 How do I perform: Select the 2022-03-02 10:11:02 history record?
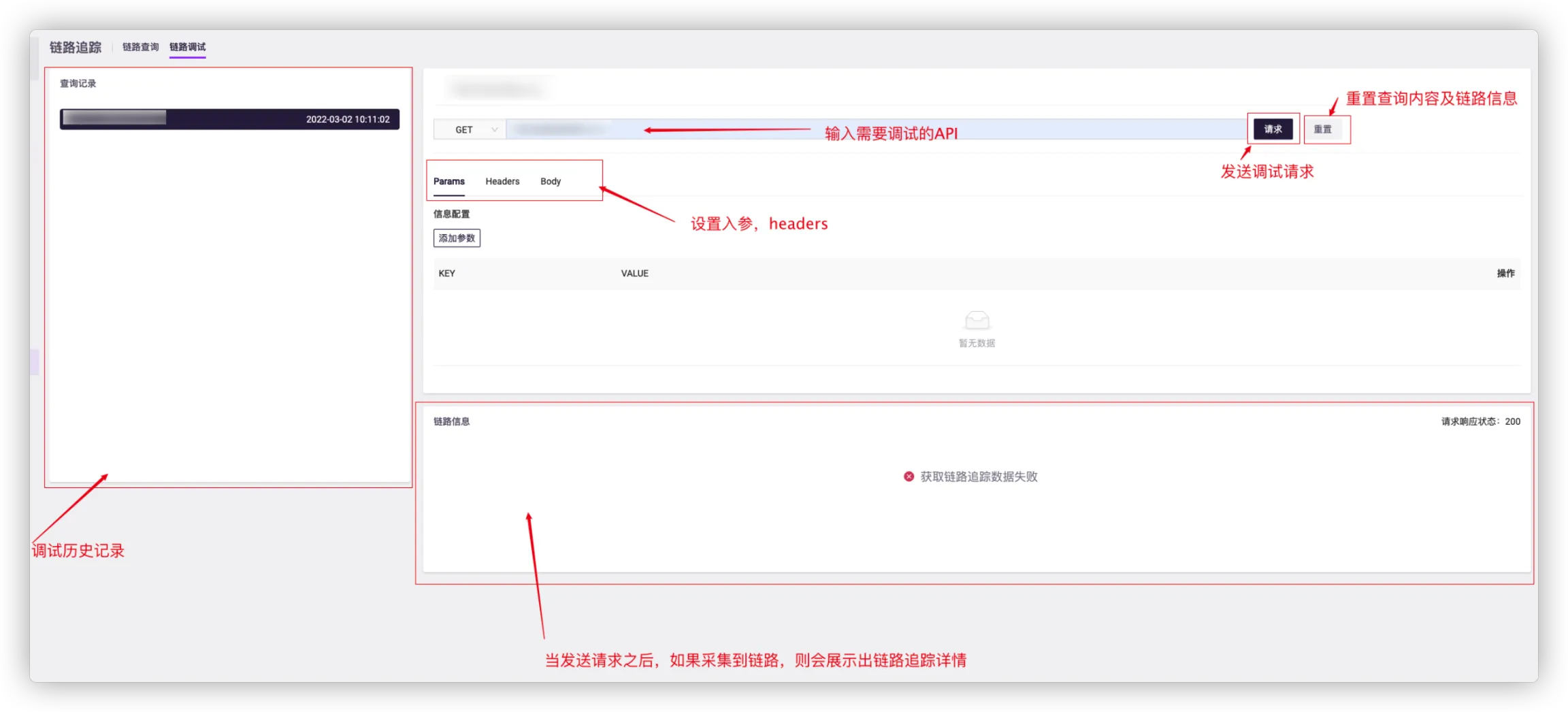click(229, 119)
